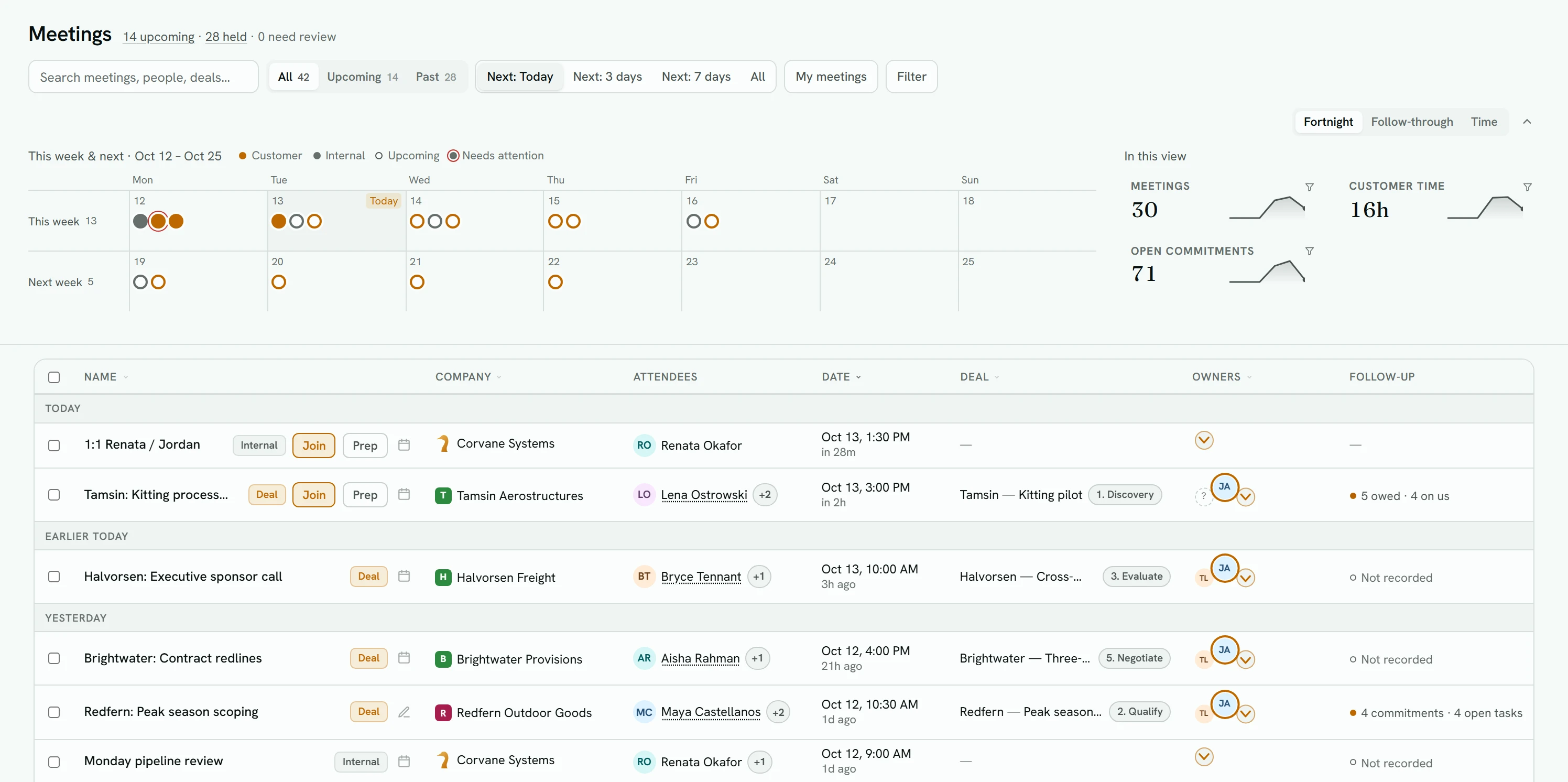The height and width of the screenshot is (782, 1568).
Task: Select the Follow-through view tab
Action: [x=1411, y=122]
